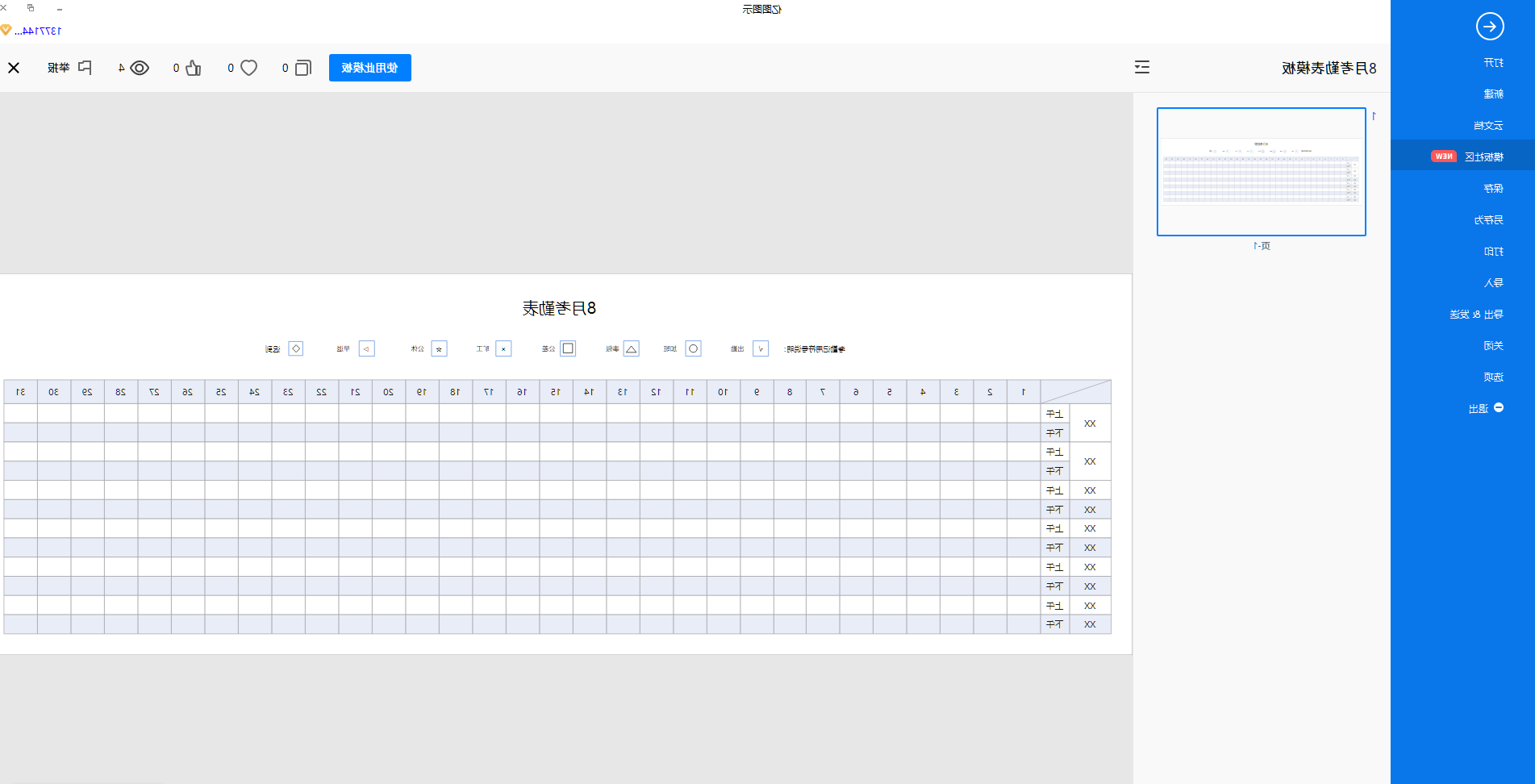The width and height of the screenshot is (1535, 784).
Task: Open the 打开 menu item
Action: pyautogui.click(x=1493, y=63)
